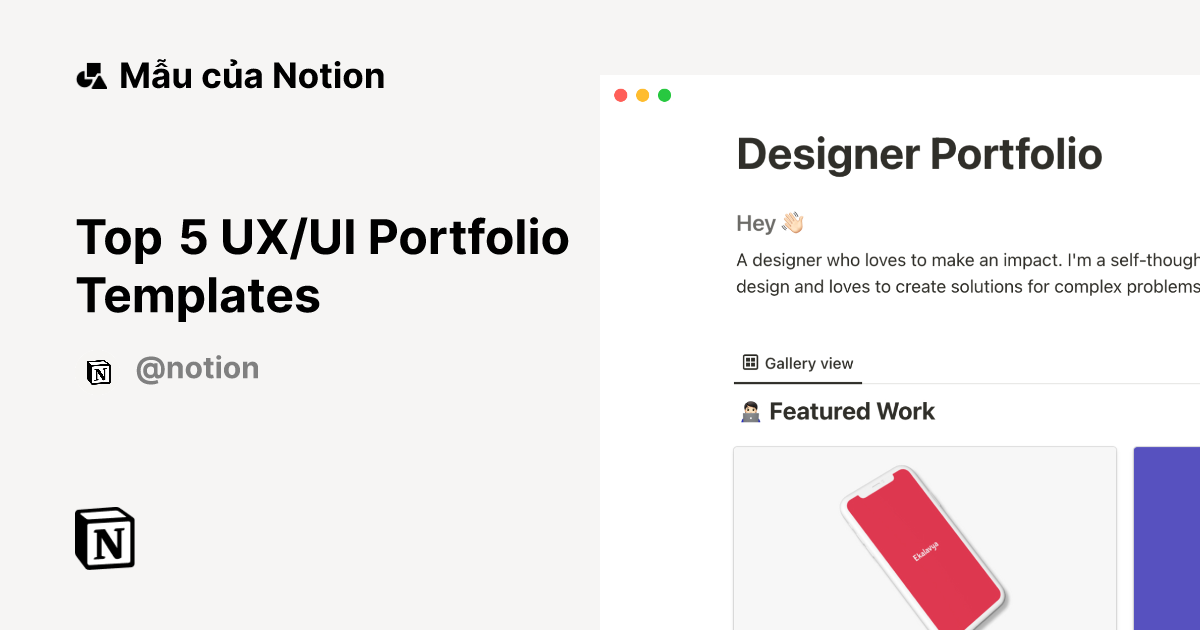Image resolution: width=1200 pixels, height=630 pixels.
Task: Click the small Notion icon beside @notion
Action: point(99,370)
